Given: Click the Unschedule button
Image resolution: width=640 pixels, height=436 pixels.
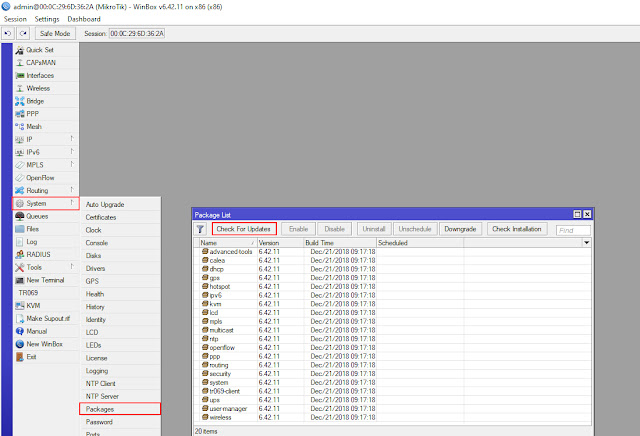Looking at the screenshot, I should 415,229.
